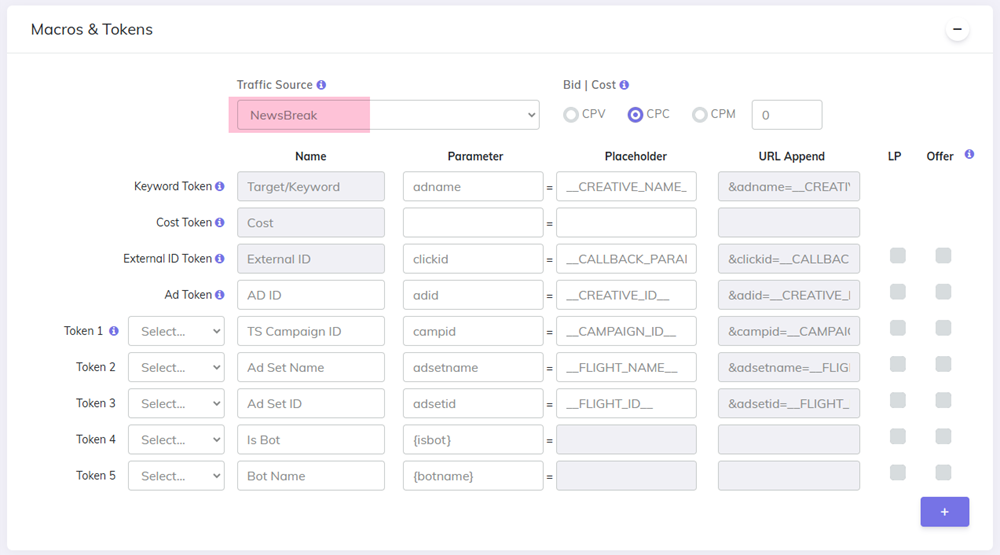Check Offer box in Ad Token row
1000x555 pixels.
pos(943,292)
